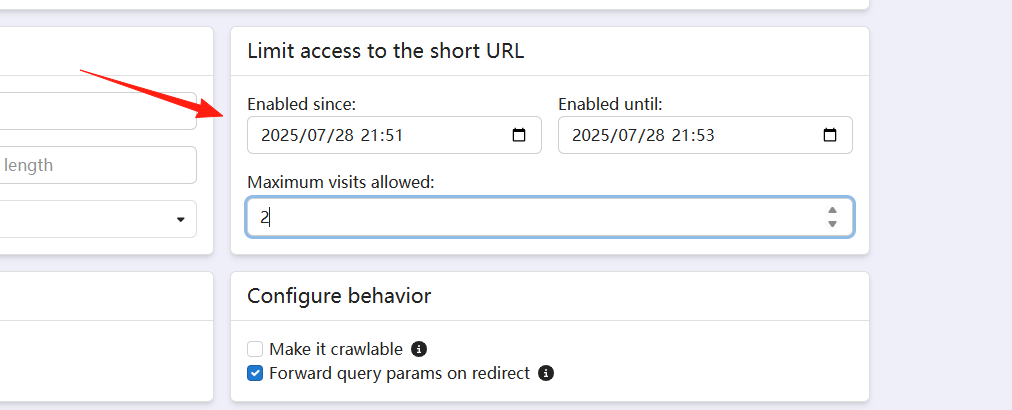The width and height of the screenshot is (1012, 410).
Task: Expand the dropdown in the left panel
Action: coord(98,219)
